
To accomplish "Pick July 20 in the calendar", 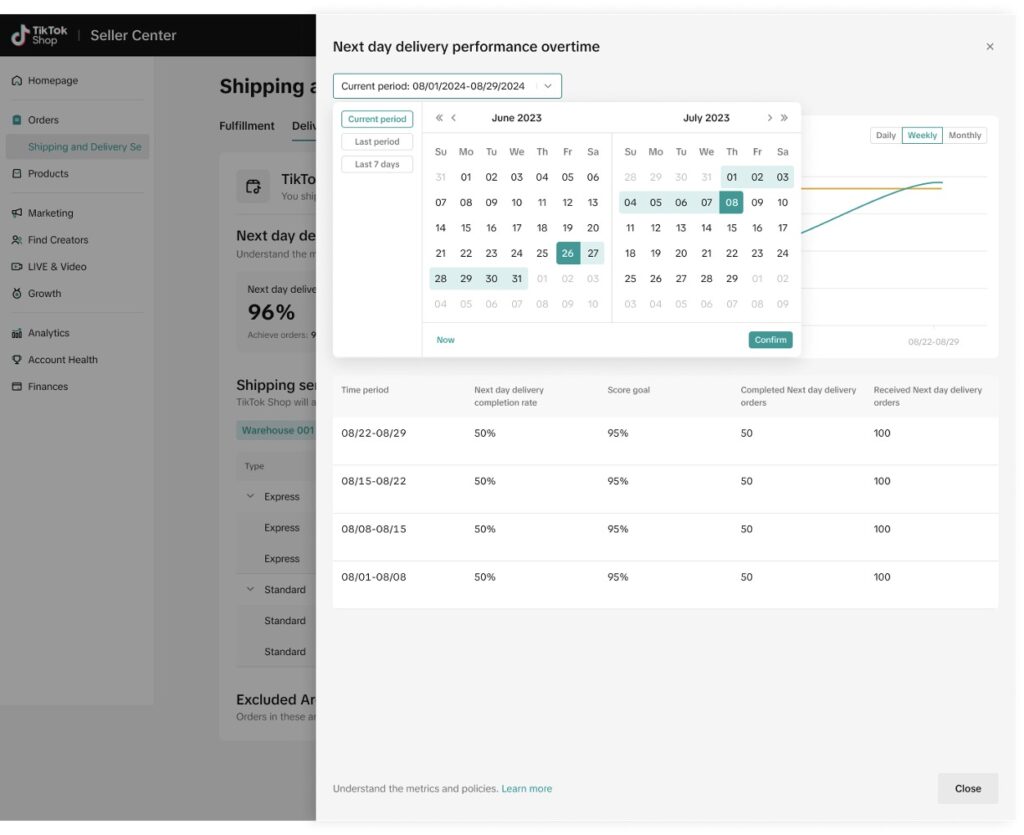I will [681, 253].
